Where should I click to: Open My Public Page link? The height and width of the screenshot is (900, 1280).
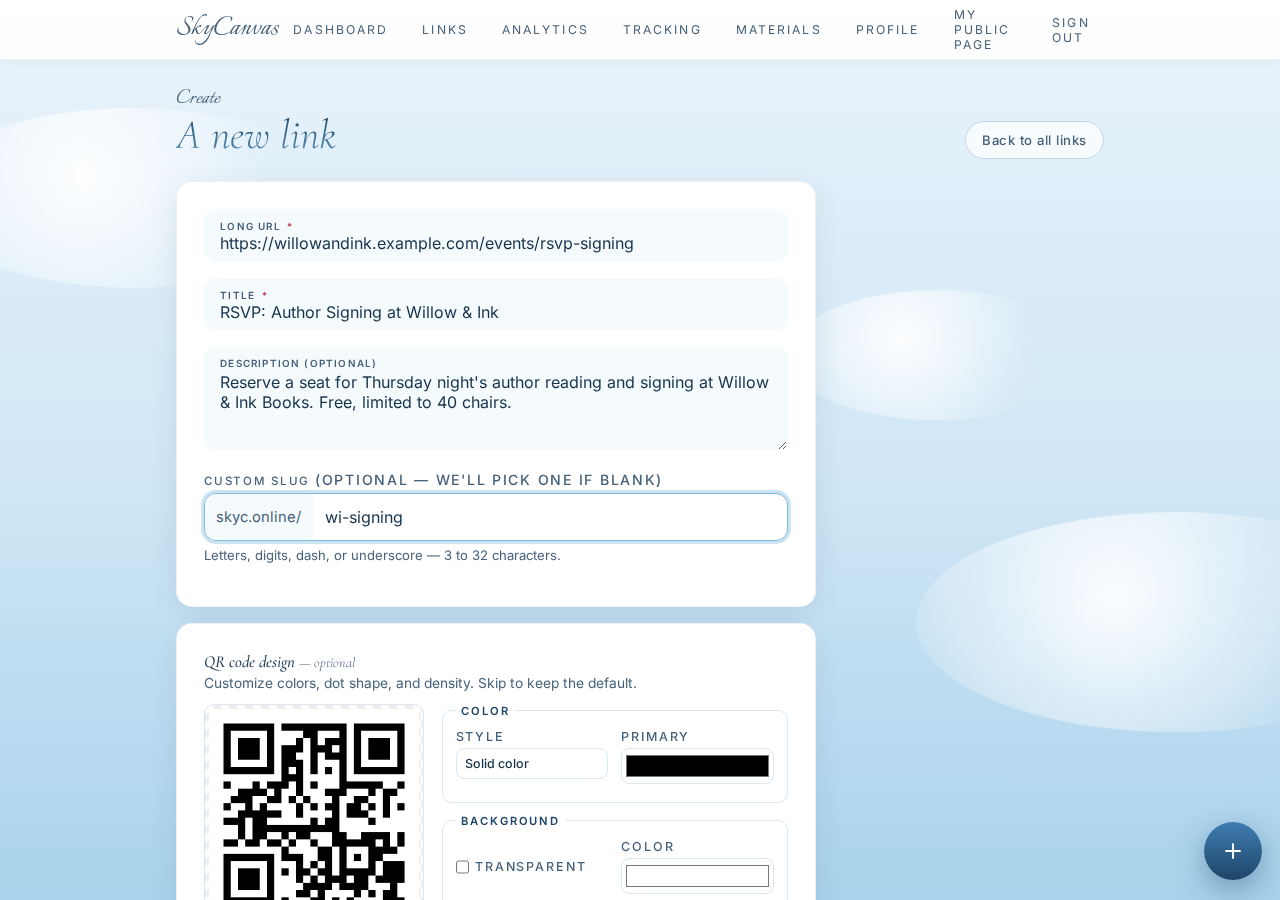tap(982, 30)
